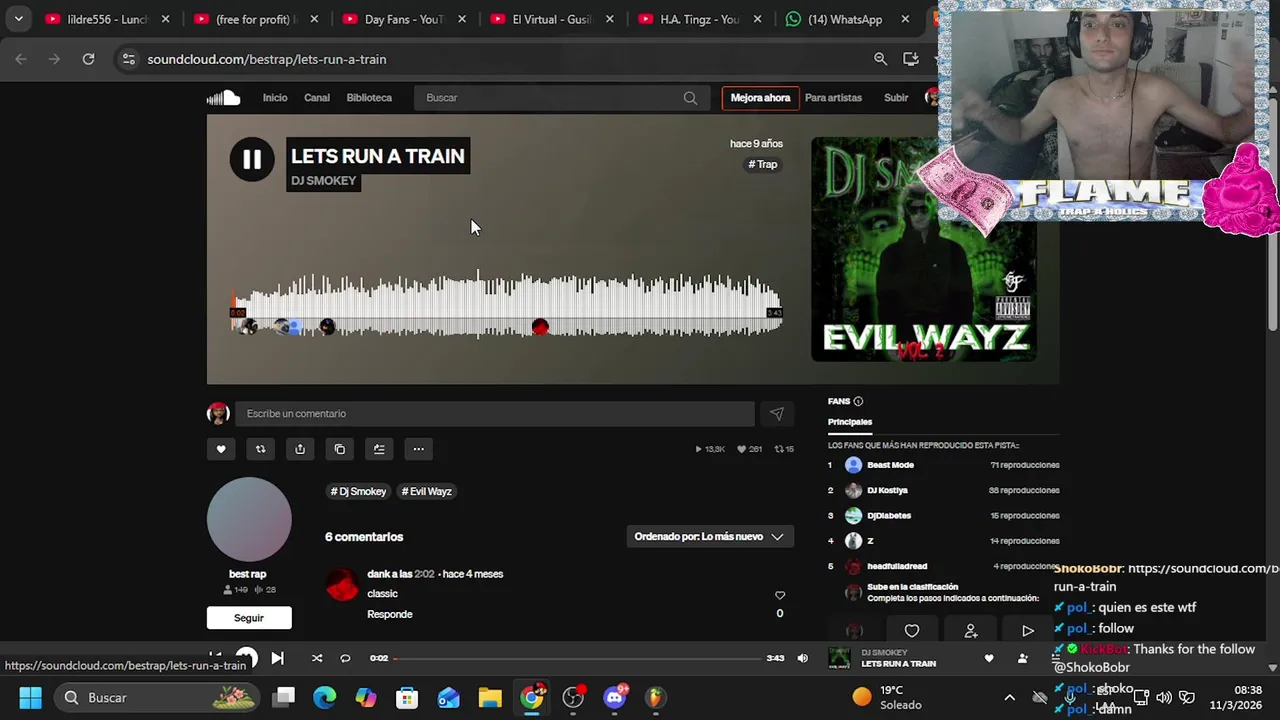
Task: Open the '# Evil Wayz' tag
Action: [427, 491]
